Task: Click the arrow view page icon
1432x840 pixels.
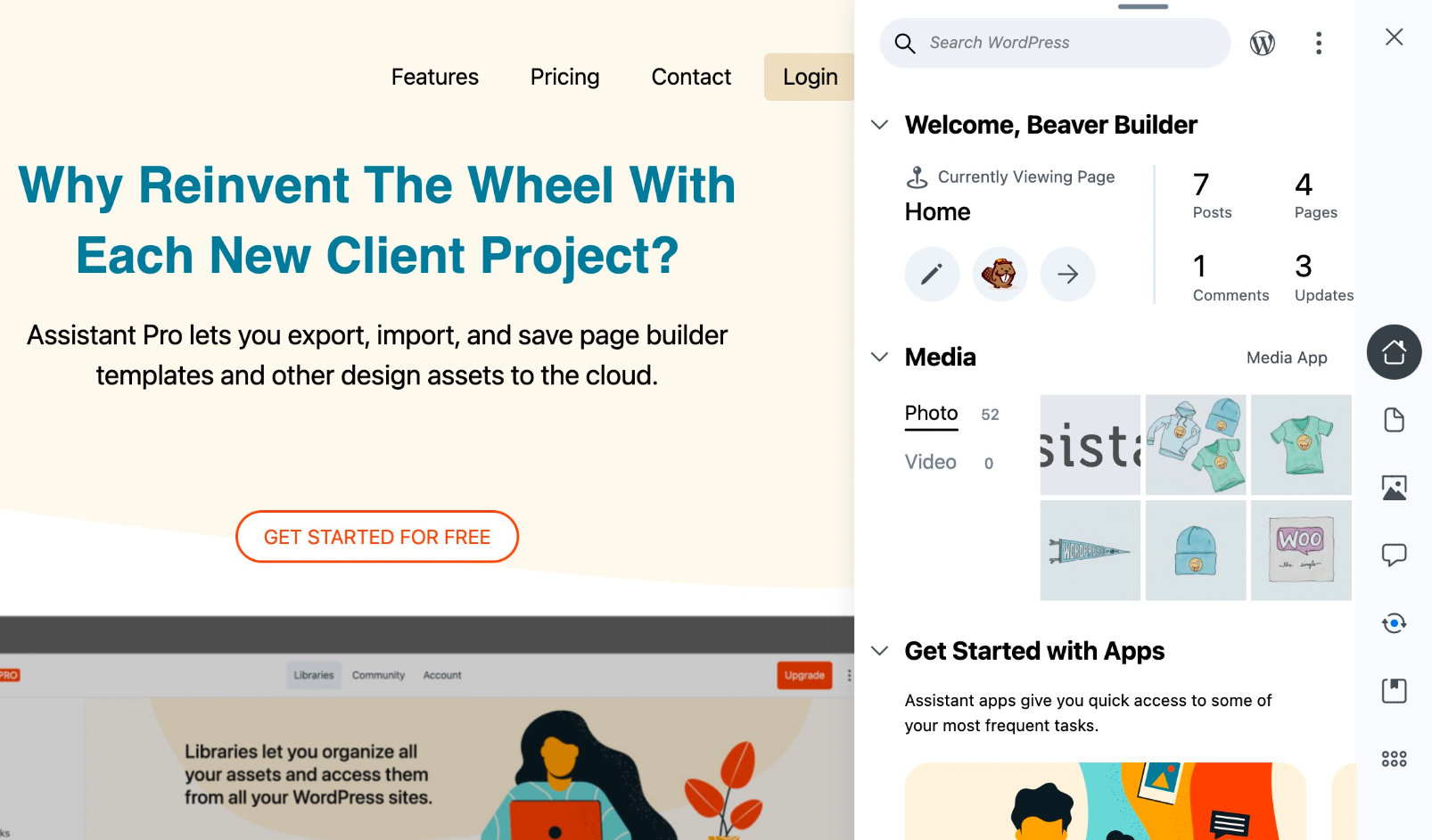Action: coord(1067,274)
